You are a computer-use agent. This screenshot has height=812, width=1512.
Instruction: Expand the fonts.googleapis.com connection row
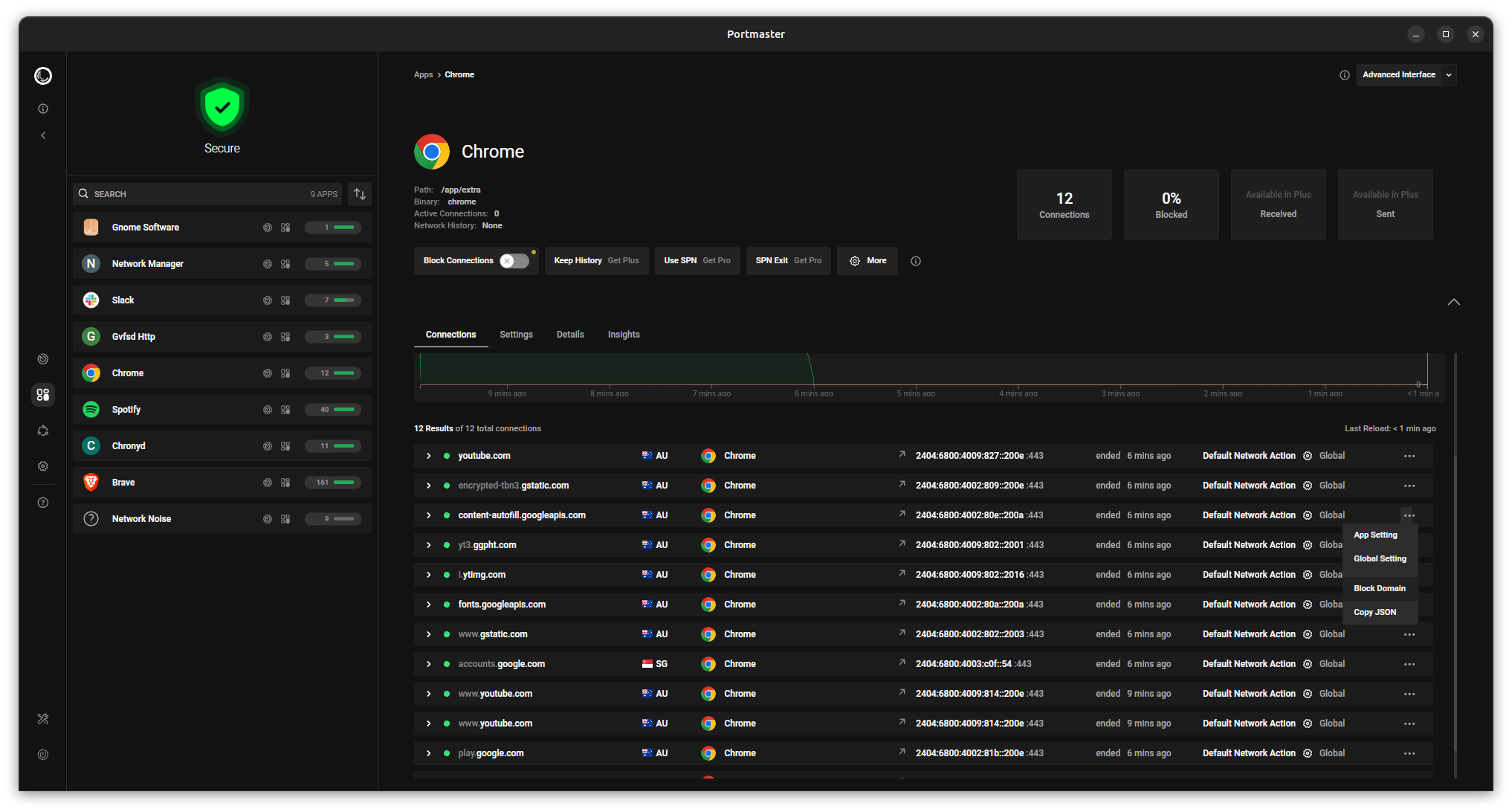(x=429, y=605)
